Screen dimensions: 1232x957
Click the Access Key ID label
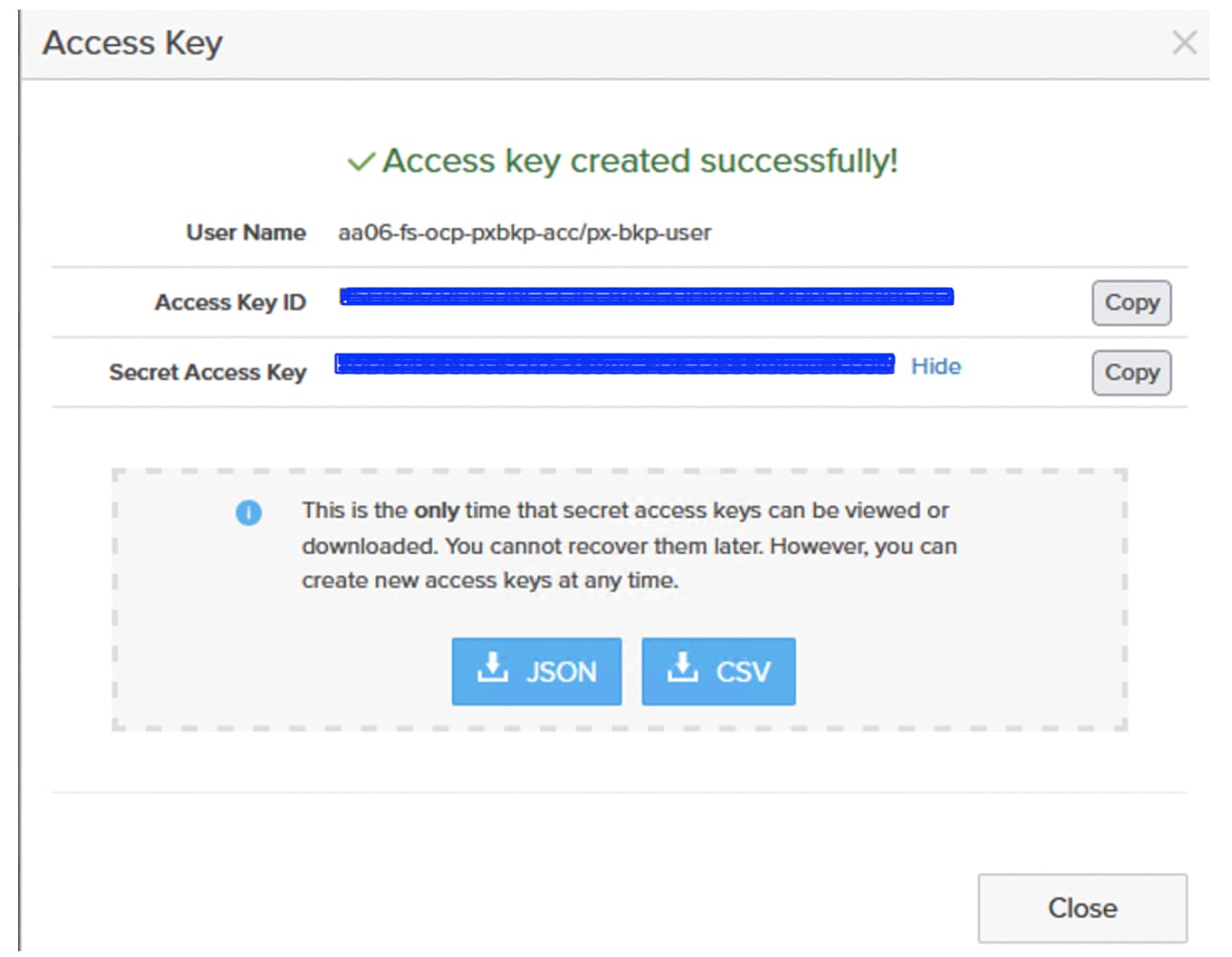click(230, 302)
